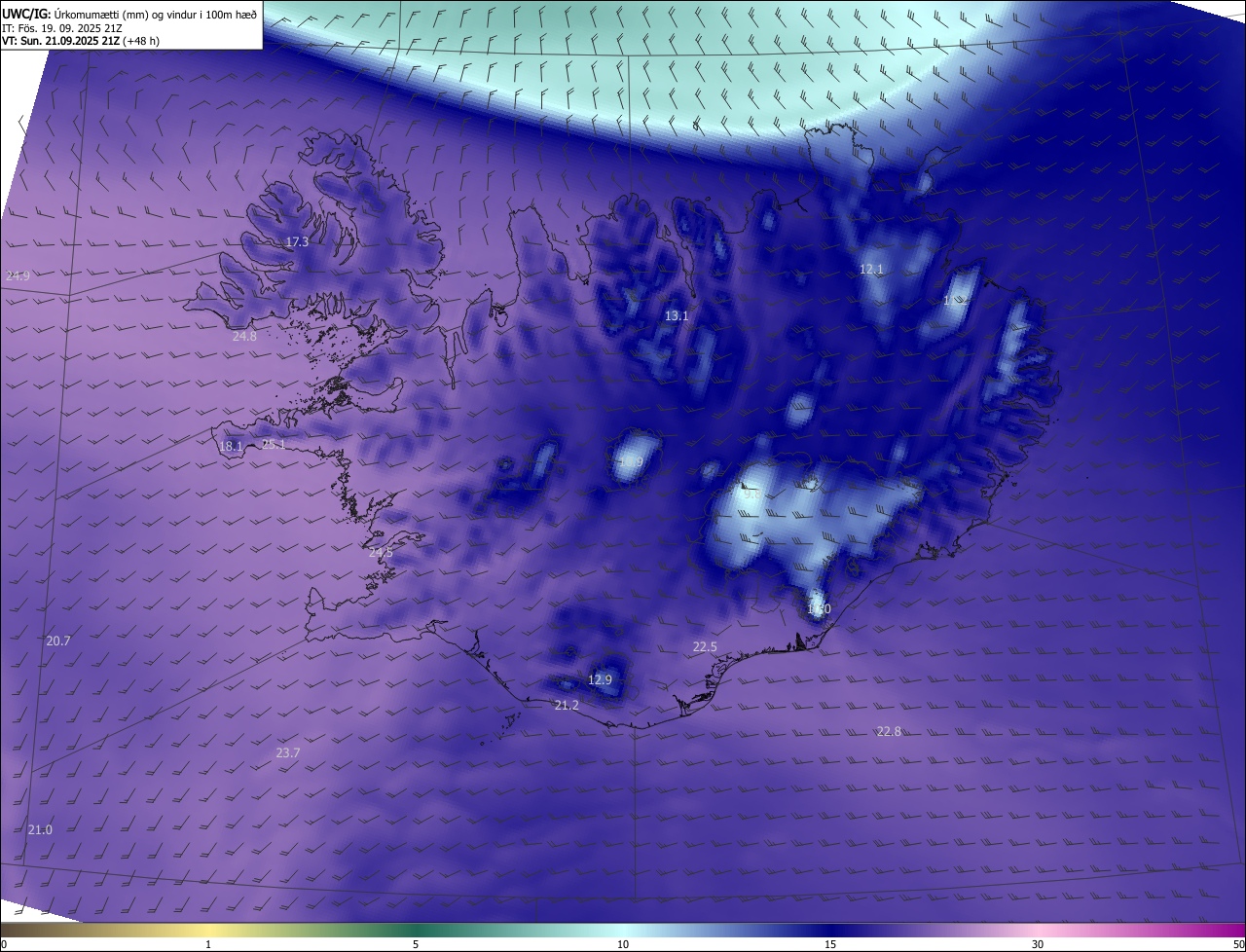Click the 17.3 value over the Westfjords
Image resolution: width=1246 pixels, height=952 pixels.
297,241
